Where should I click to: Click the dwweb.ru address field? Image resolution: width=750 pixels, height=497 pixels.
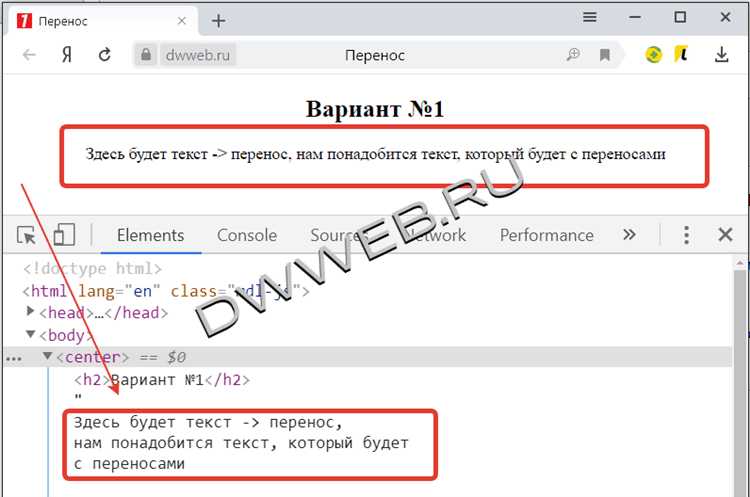[198, 55]
